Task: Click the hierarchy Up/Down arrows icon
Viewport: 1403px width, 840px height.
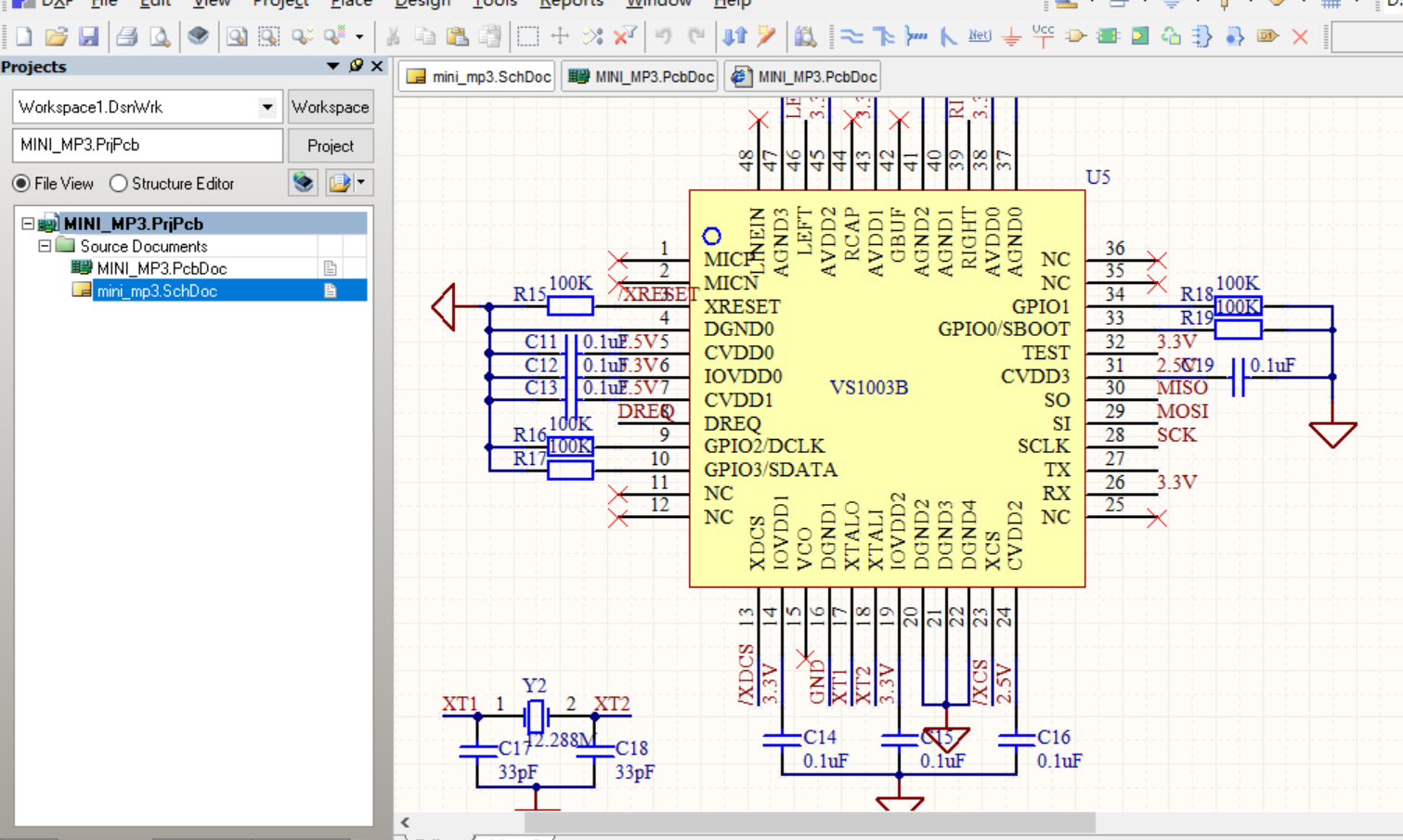Action: [734, 36]
